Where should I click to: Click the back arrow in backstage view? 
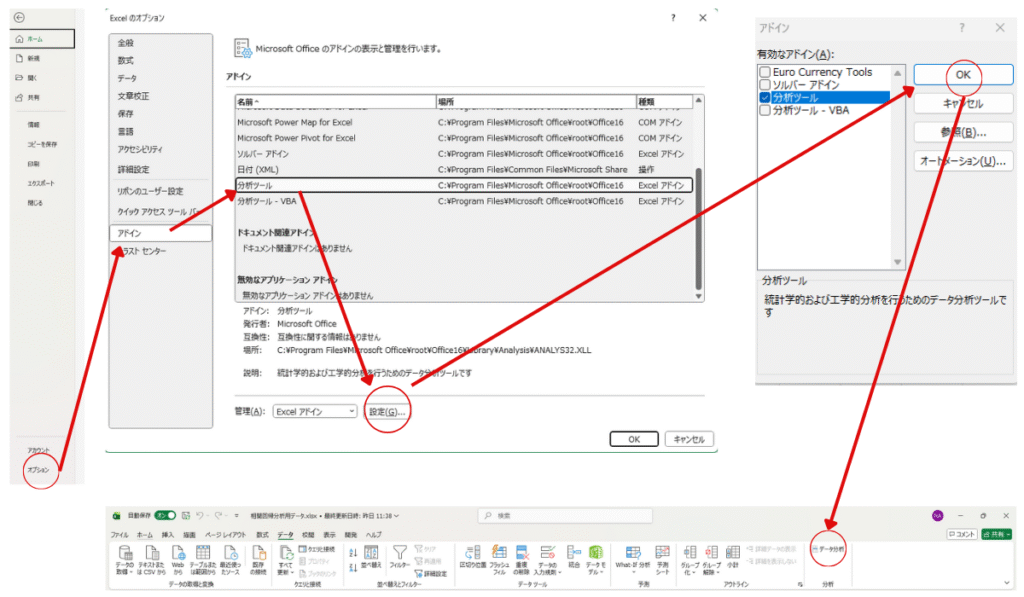click(x=20, y=19)
